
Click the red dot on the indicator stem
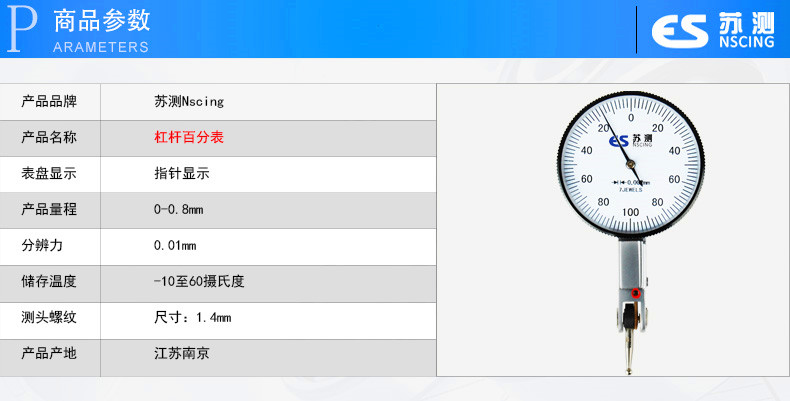(x=636, y=293)
